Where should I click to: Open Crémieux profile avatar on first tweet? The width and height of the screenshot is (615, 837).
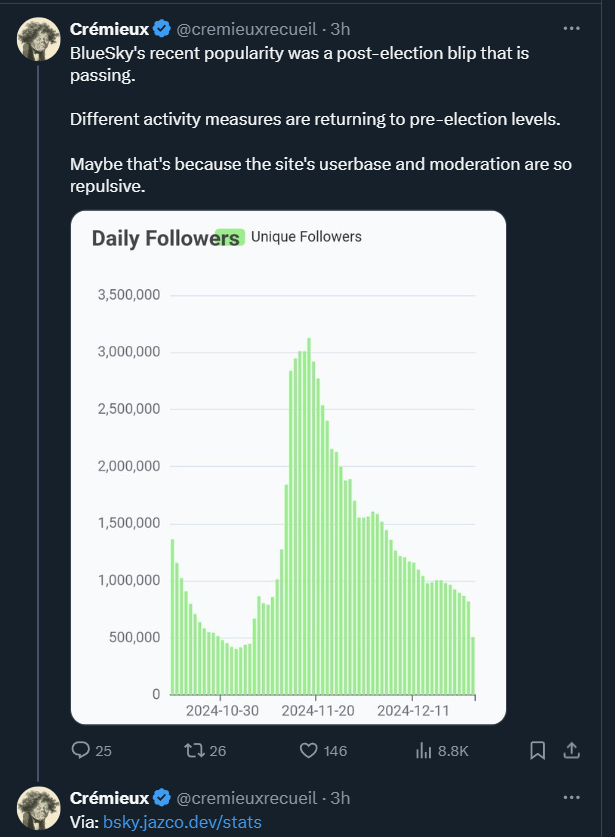(x=38, y=39)
